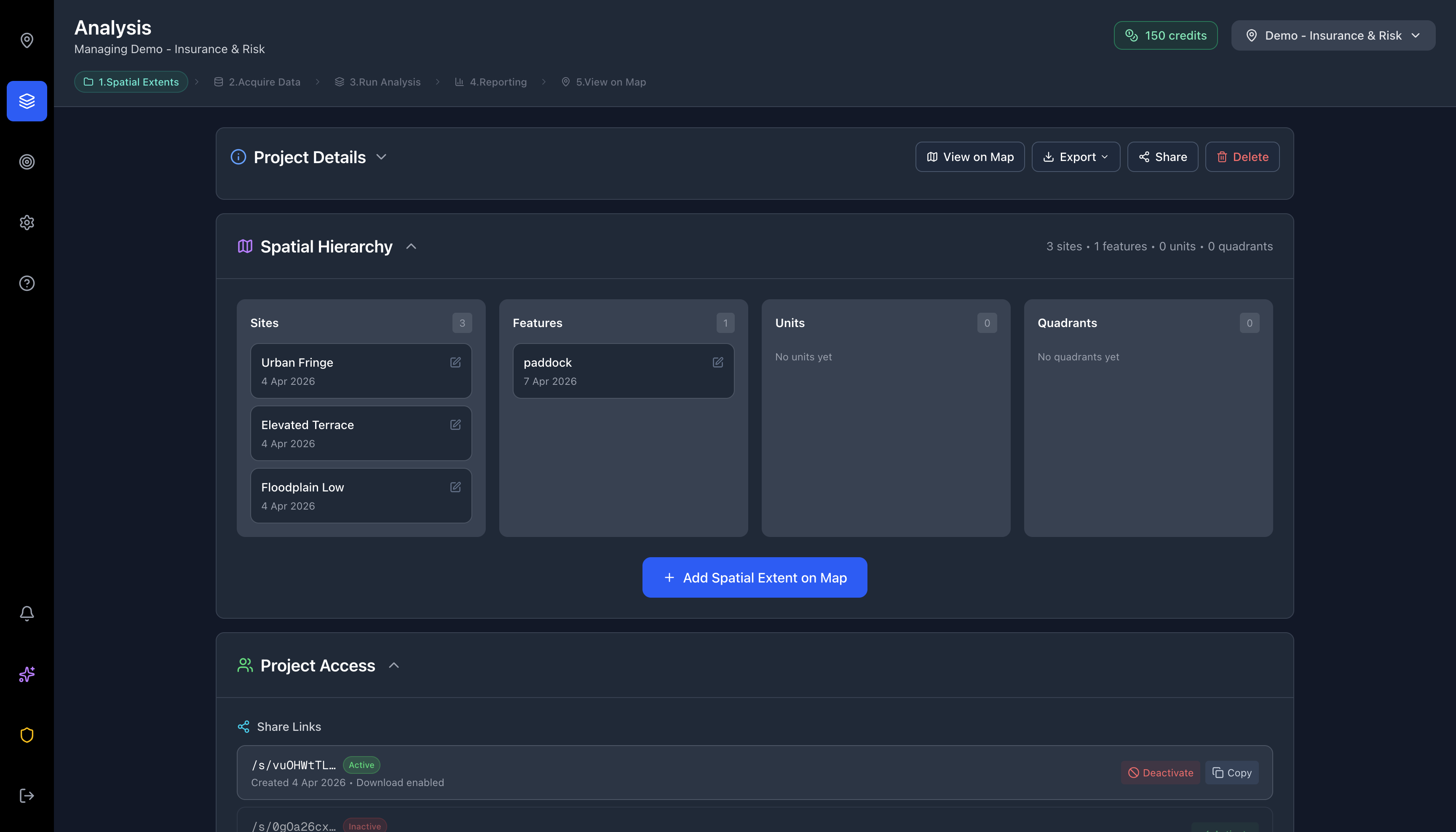Click the Spatial Hierarchy map icon

[x=245, y=246]
